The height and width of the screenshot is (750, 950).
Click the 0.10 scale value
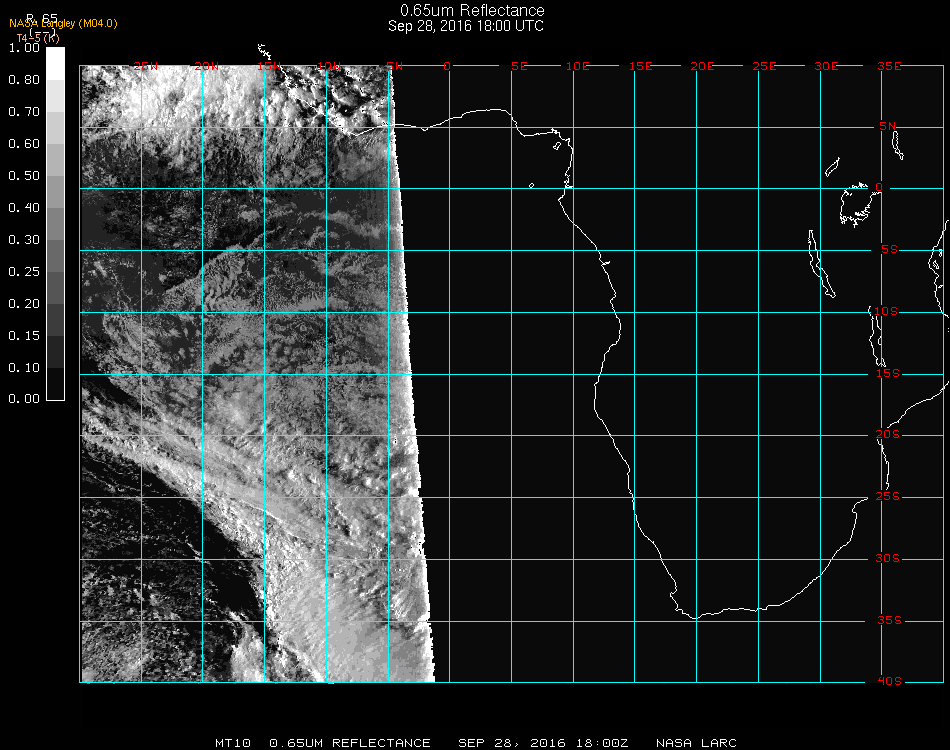[24, 368]
